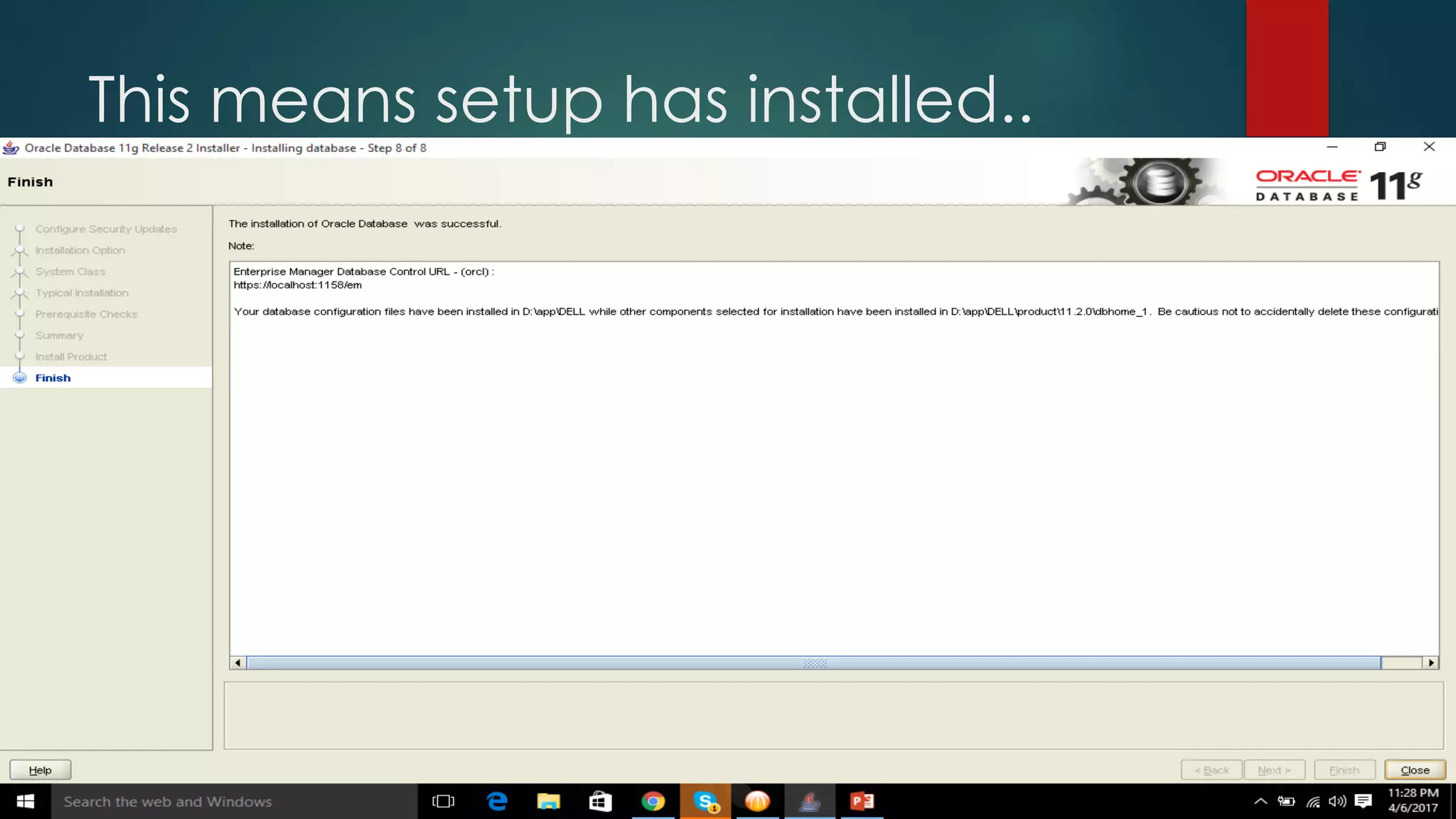Open File Explorer from the taskbar
This screenshot has height=819, width=1456.
point(548,801)
